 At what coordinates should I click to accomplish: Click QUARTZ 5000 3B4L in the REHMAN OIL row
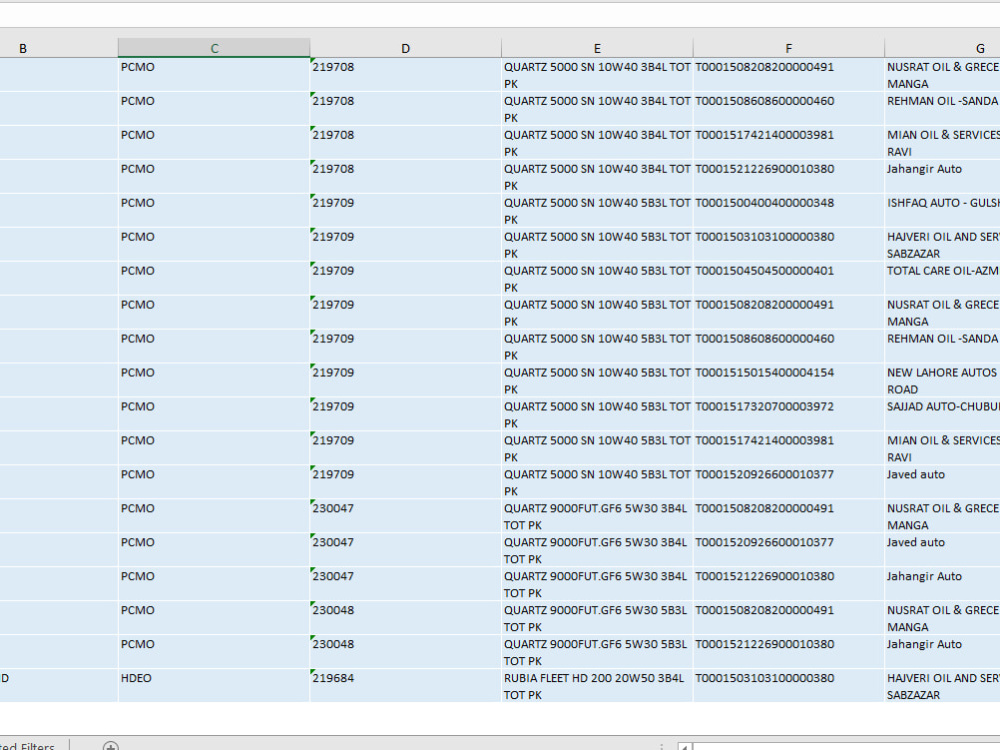597,109
